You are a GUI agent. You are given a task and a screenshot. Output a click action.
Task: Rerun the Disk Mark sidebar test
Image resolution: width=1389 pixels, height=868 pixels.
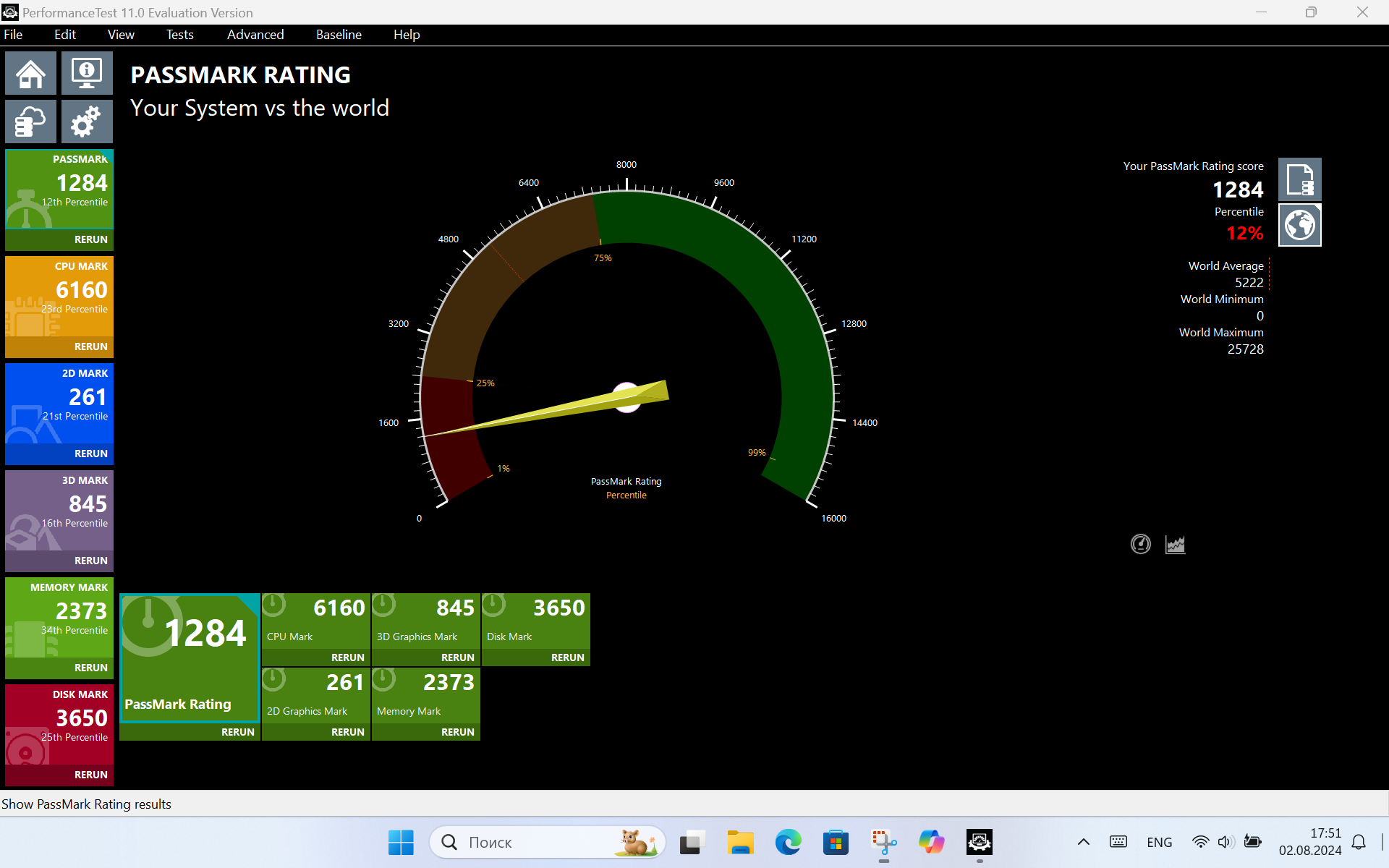click(90, 775)
